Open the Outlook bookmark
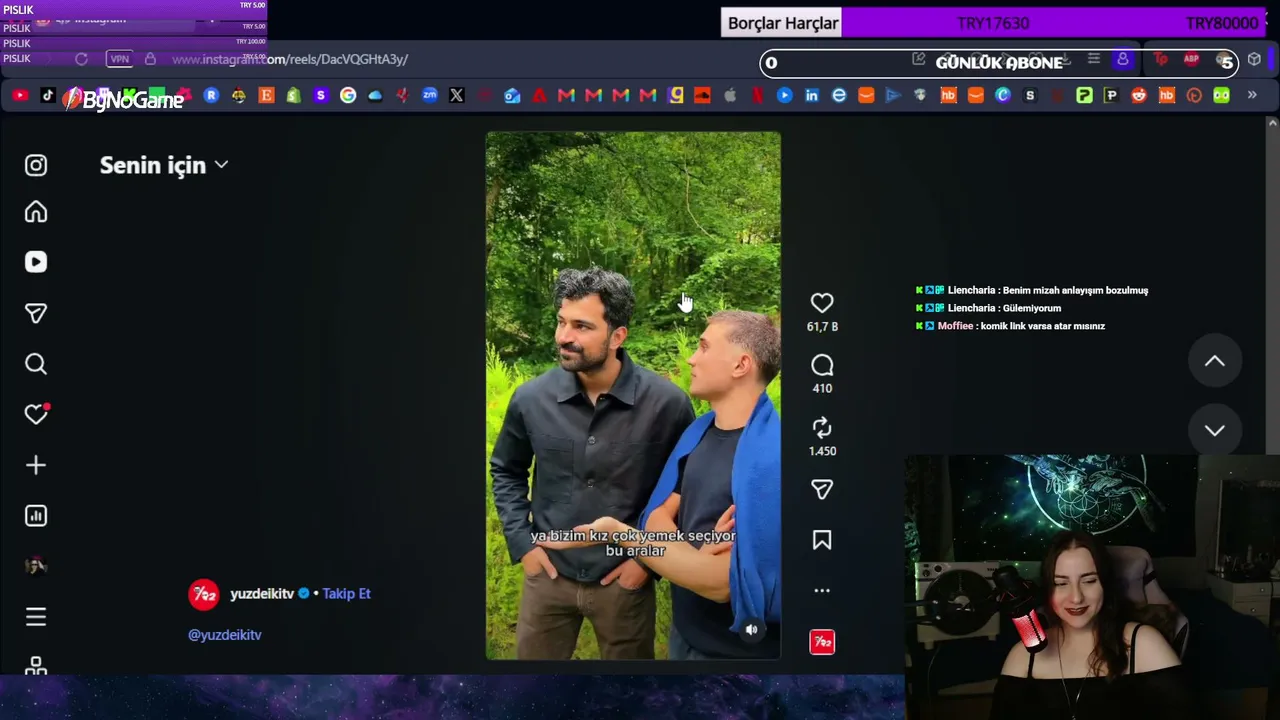This screenshot has width=1280, height=720. pos(512,95)
